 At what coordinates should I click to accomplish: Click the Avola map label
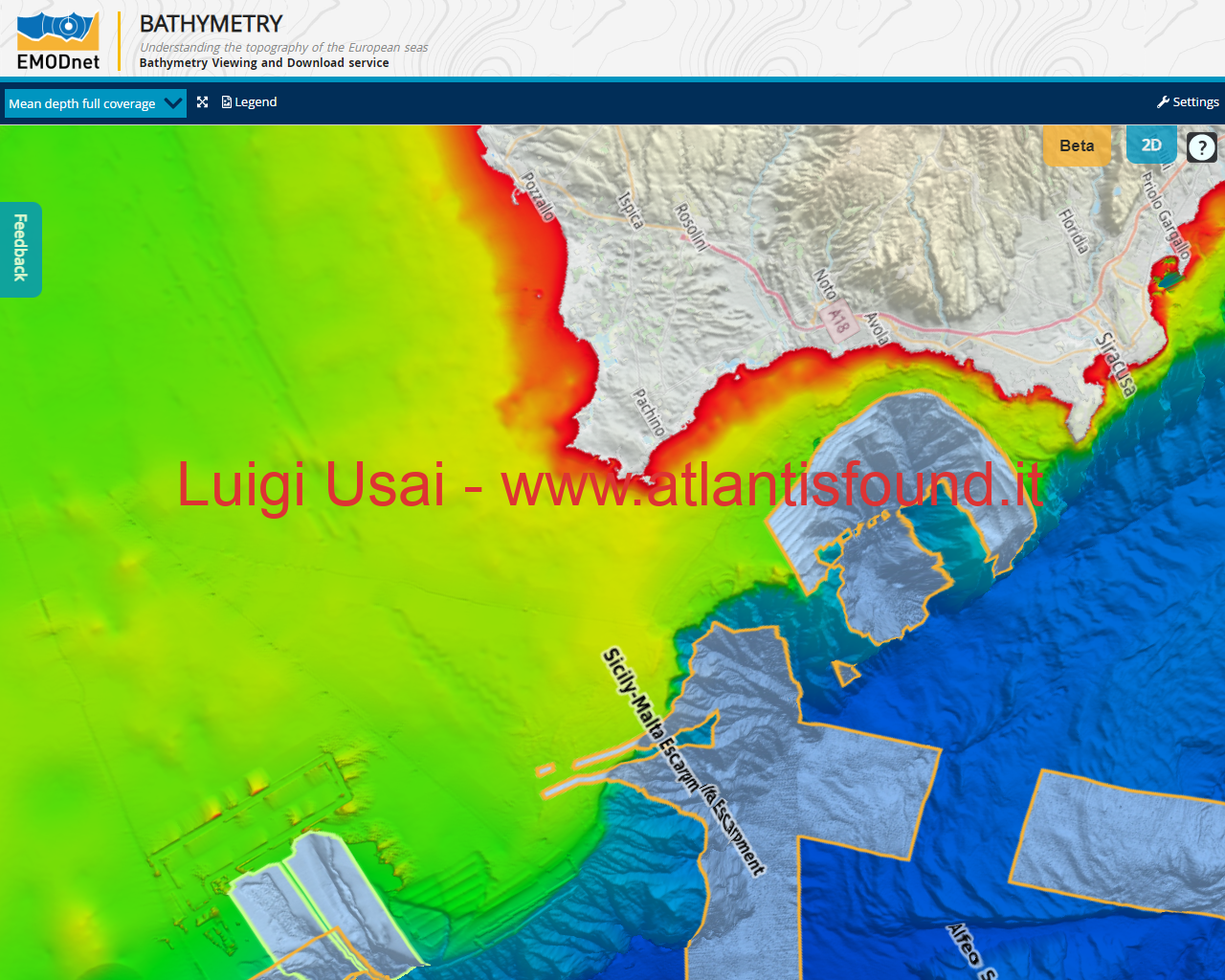[x=877, y=328]
